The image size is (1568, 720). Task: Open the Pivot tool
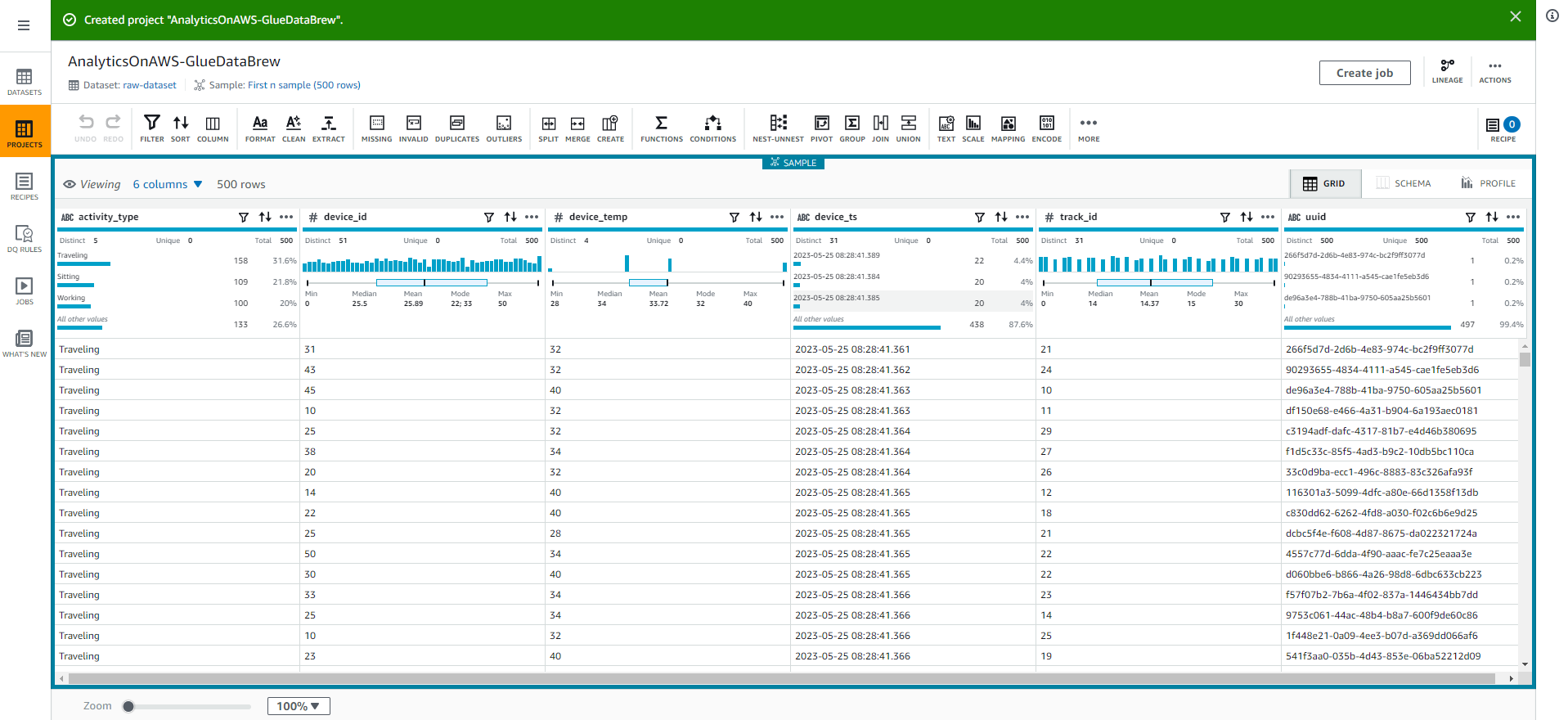[822, 128]
